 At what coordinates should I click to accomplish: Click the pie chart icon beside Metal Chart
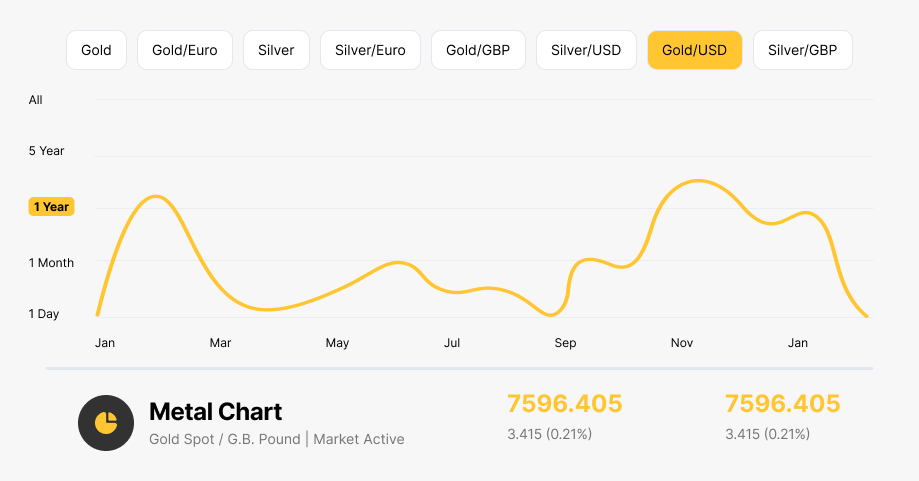pyautogui.click(x=106, y=423)
